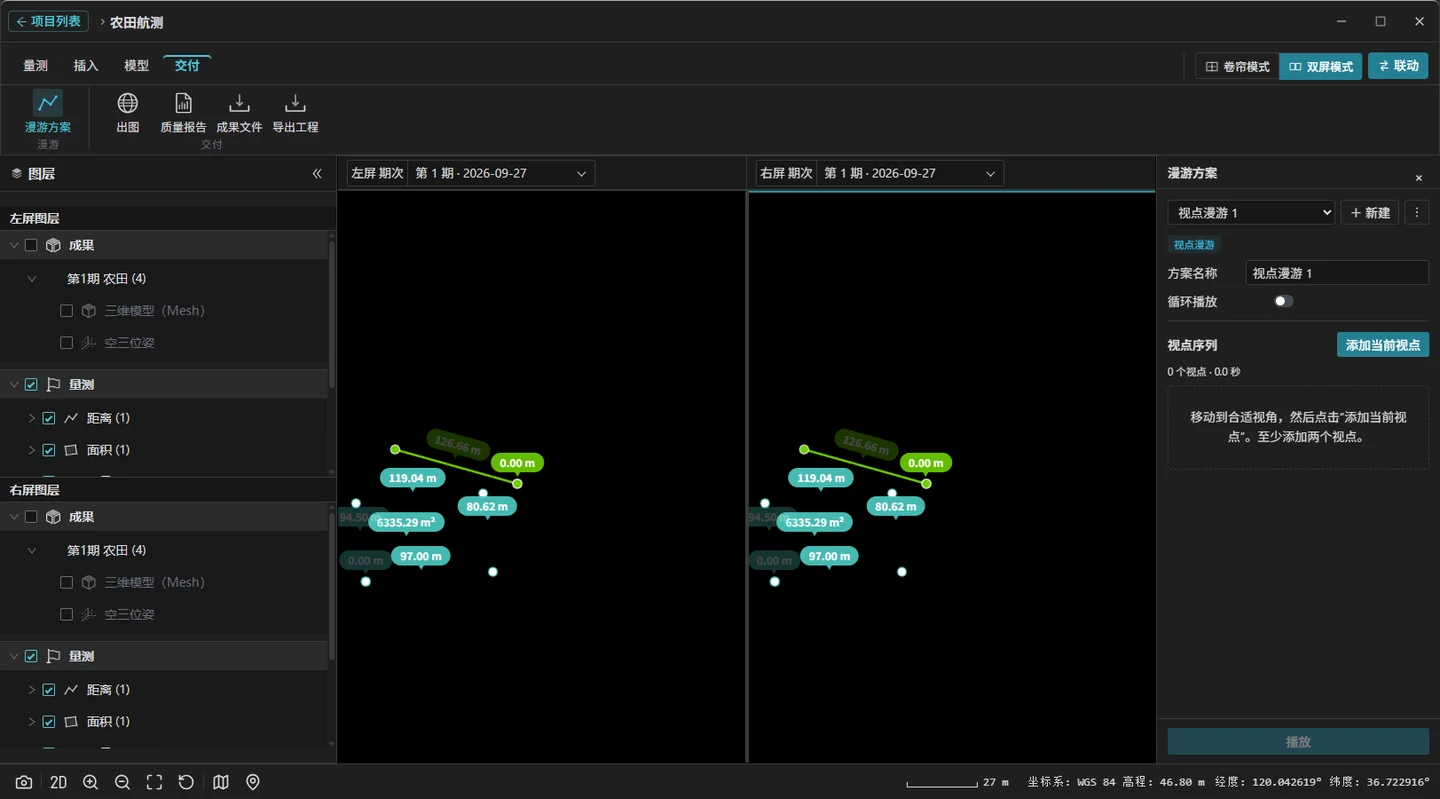
Task: Check 空三位姿 checkbox under 左屏图层
Action: (66, 343)
